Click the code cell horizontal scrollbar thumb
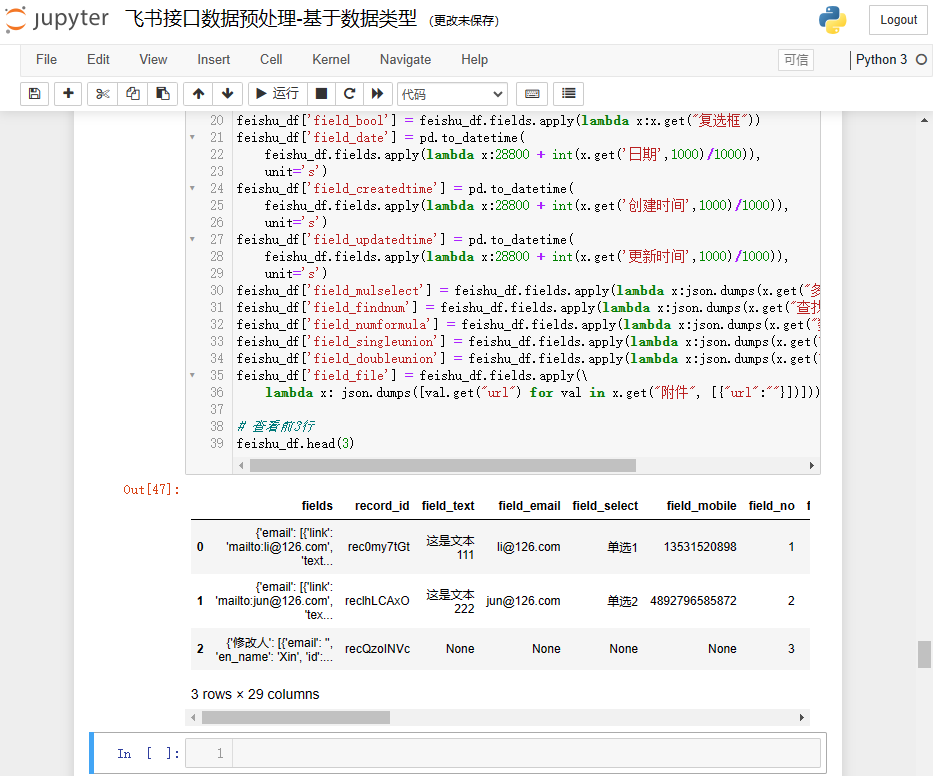Image resolution: width=933 pixels, height=776 pixels. [x=443, y=465]
